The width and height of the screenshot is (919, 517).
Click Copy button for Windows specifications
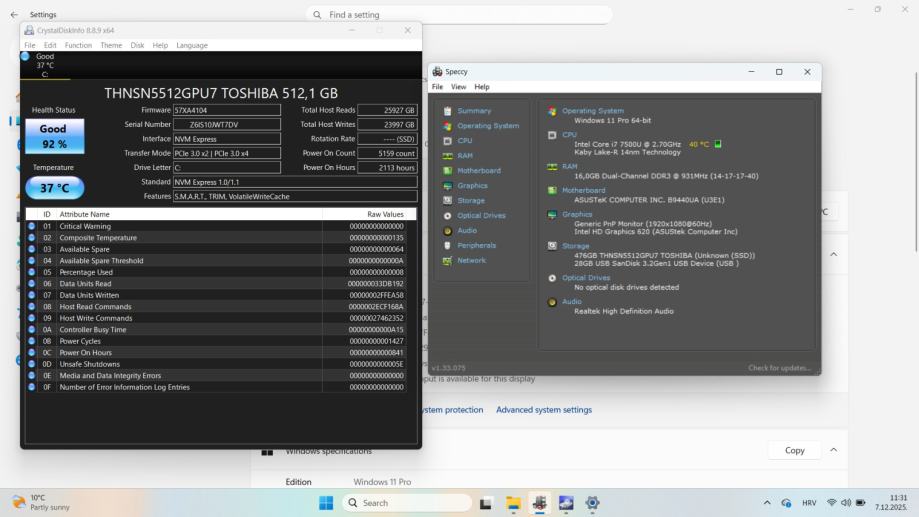795,450
